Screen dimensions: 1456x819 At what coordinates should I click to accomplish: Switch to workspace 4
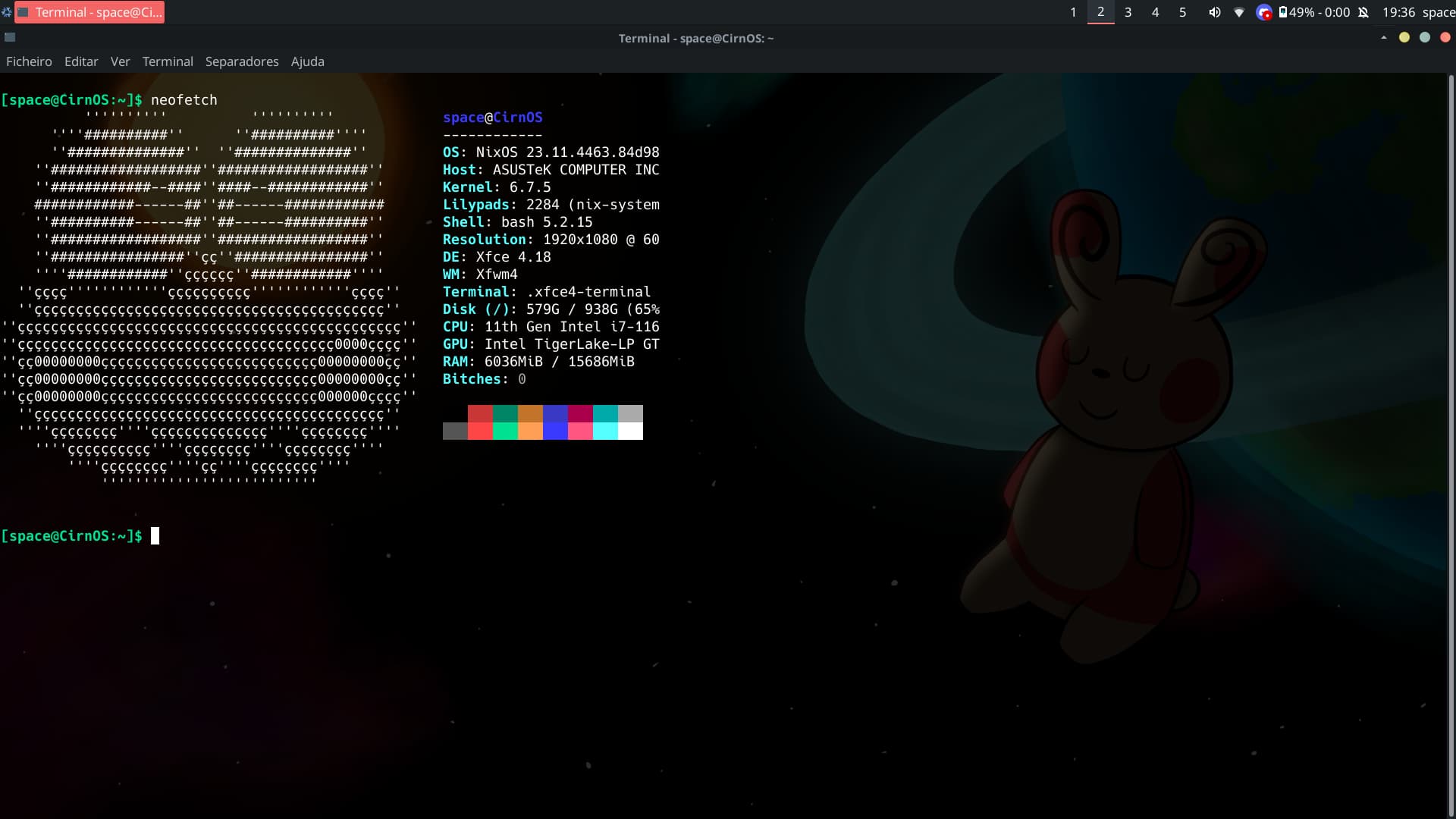point(1155,12)
